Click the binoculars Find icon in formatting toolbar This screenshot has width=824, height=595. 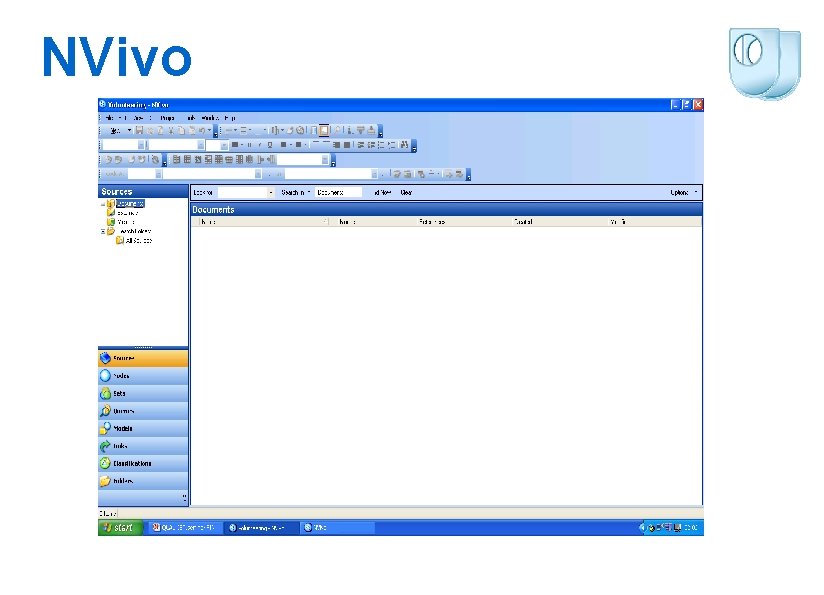point(404,145)
